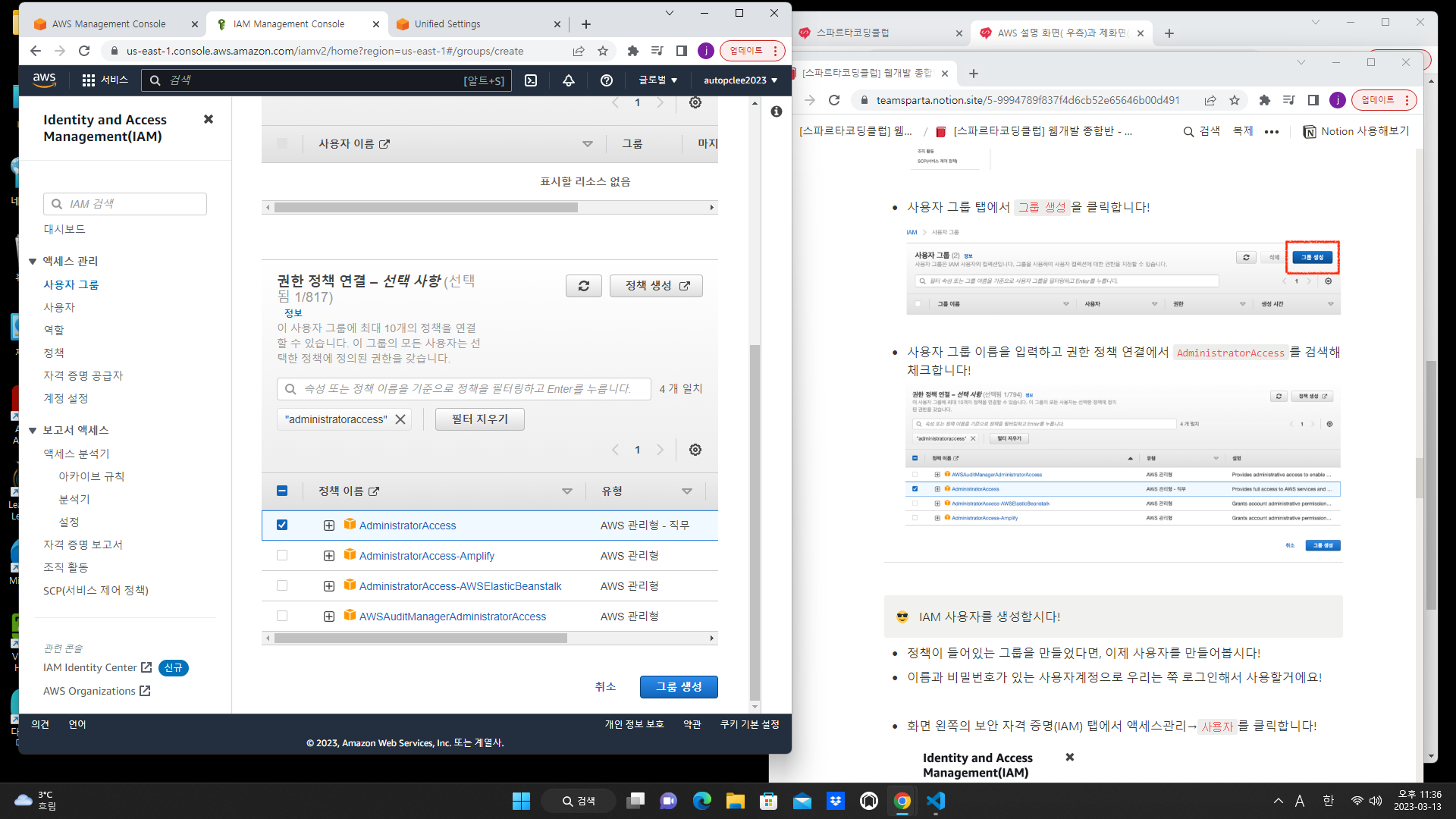Image resolution: width=1456 pixels, height=819 pixels.
Task: Open Chrome extensions puzzle icon in IAM window
Action: pyautogui.click(x=633, y=51)
